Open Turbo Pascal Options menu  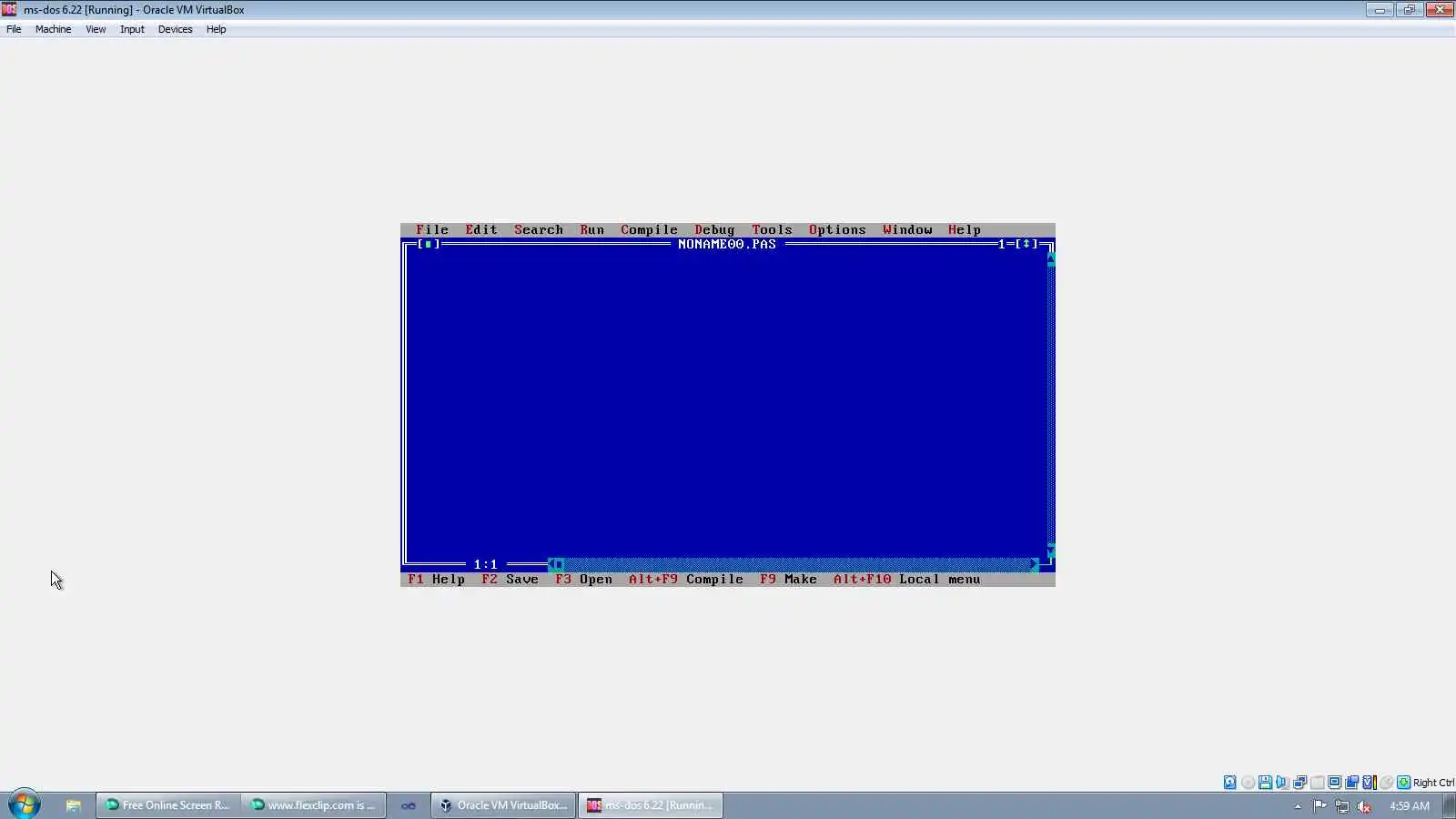(837, 229)
